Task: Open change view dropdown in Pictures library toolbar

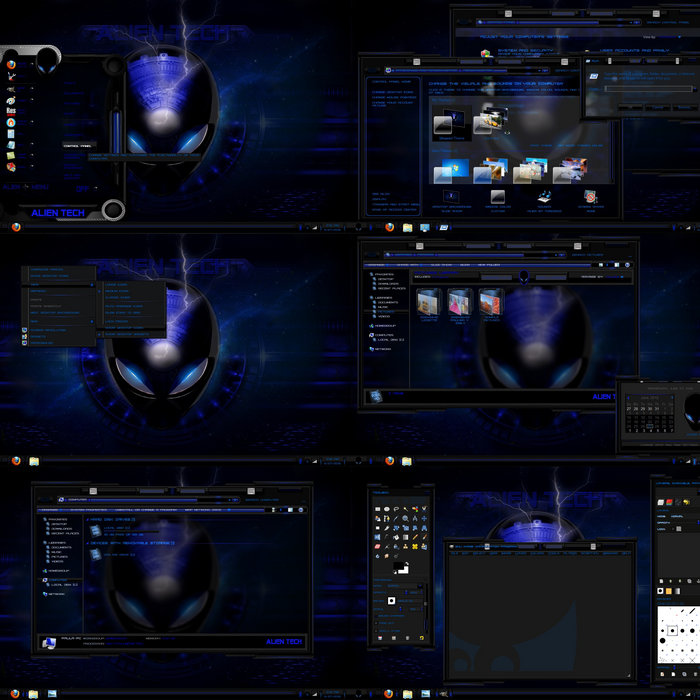Action: pos(607,265)
